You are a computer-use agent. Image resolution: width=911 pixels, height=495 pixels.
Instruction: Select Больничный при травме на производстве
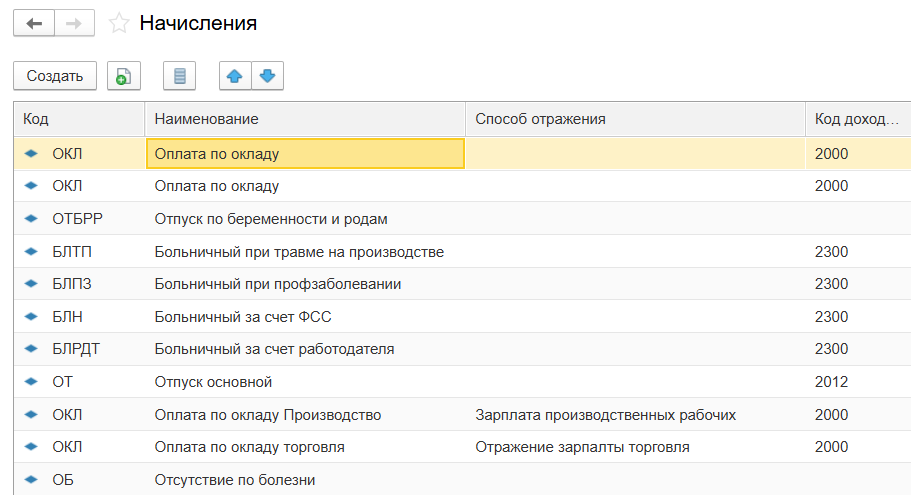[x=462, y=252]
